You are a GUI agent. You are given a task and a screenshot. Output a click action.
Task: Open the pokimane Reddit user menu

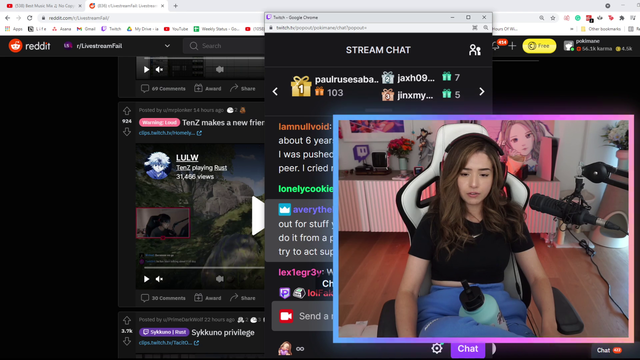click(598, 45)
